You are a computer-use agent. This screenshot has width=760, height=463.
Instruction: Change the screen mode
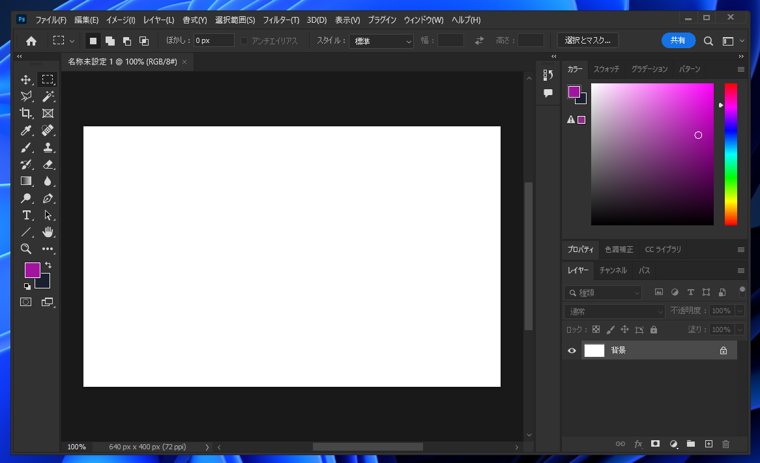tap(48, 302)
